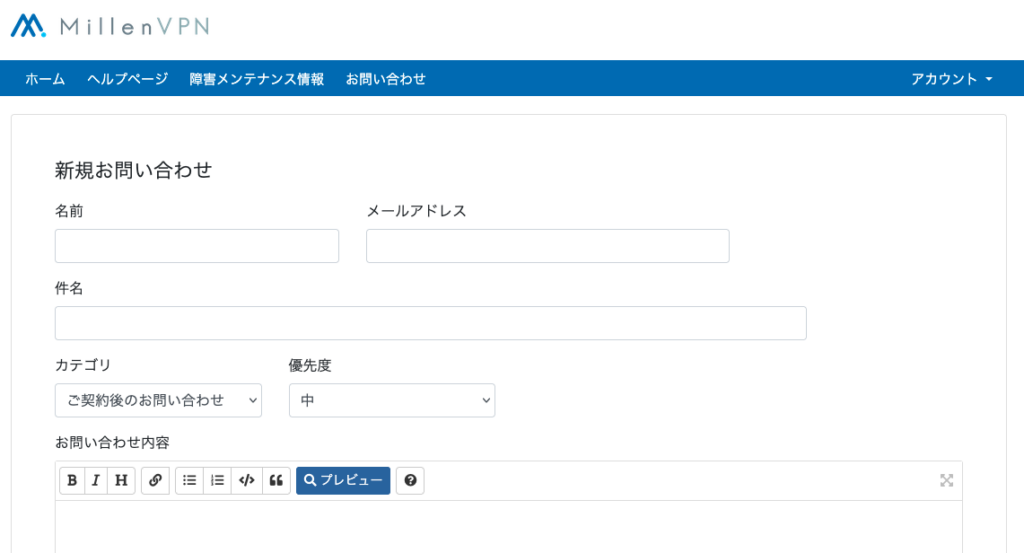
Task: Expand the editor to fullscreen
Action: [946, 481]
